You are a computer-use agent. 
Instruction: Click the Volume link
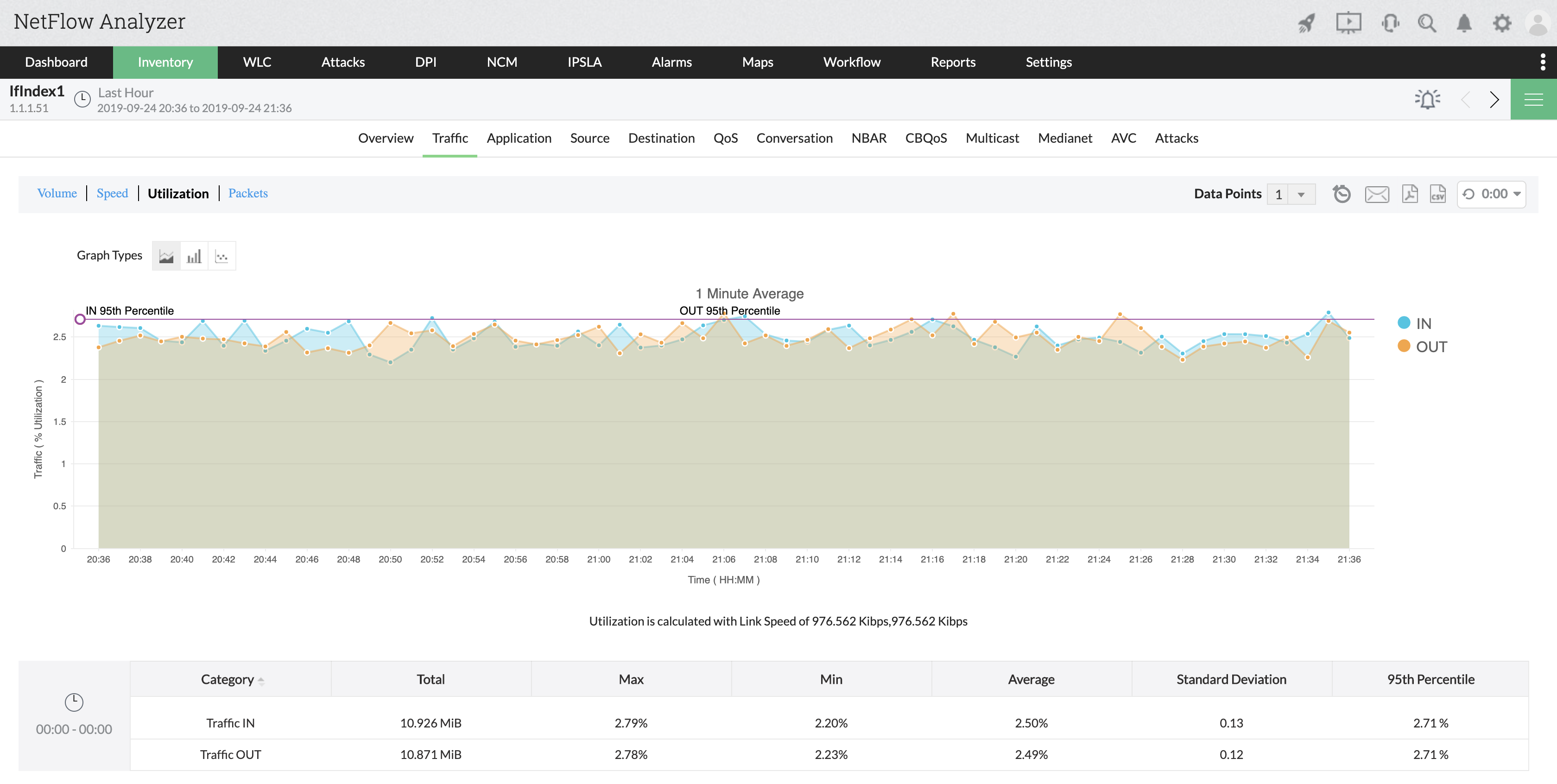pyautogui.click(x=57, y=193)
